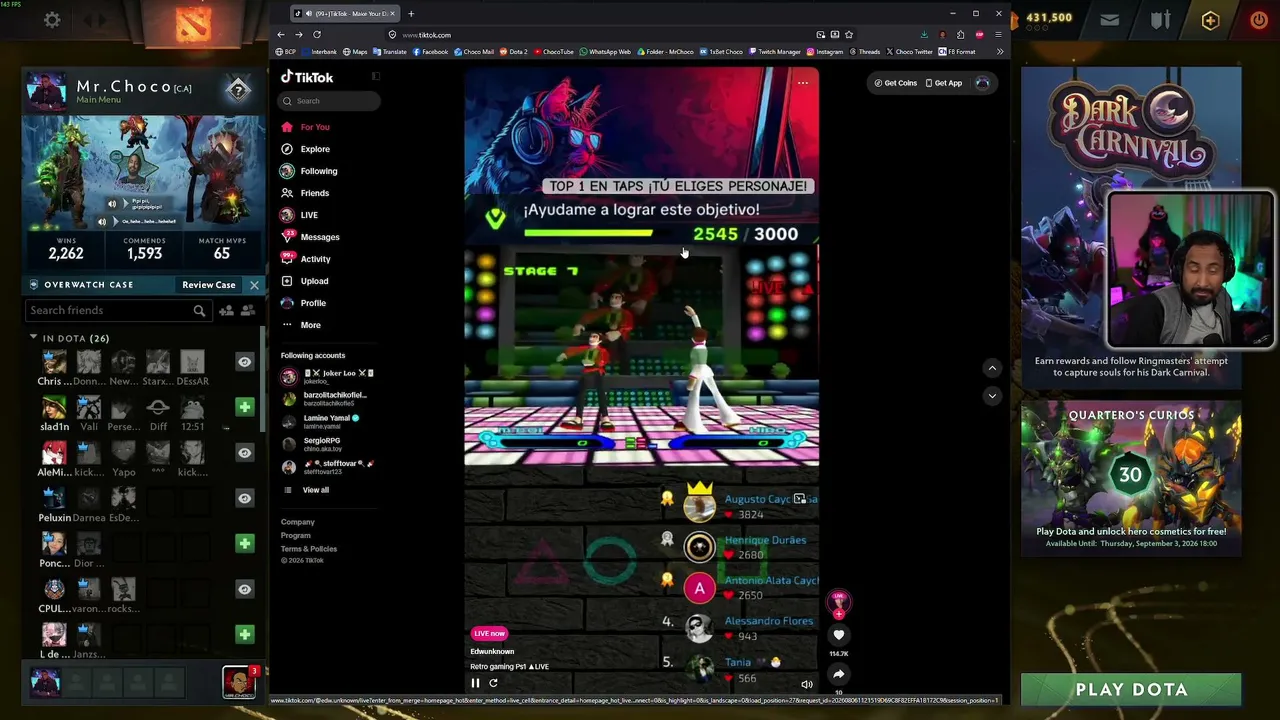Like the video with heart icon
The height and width of the screenshot is (720, 1280).
tap(839, 635)
